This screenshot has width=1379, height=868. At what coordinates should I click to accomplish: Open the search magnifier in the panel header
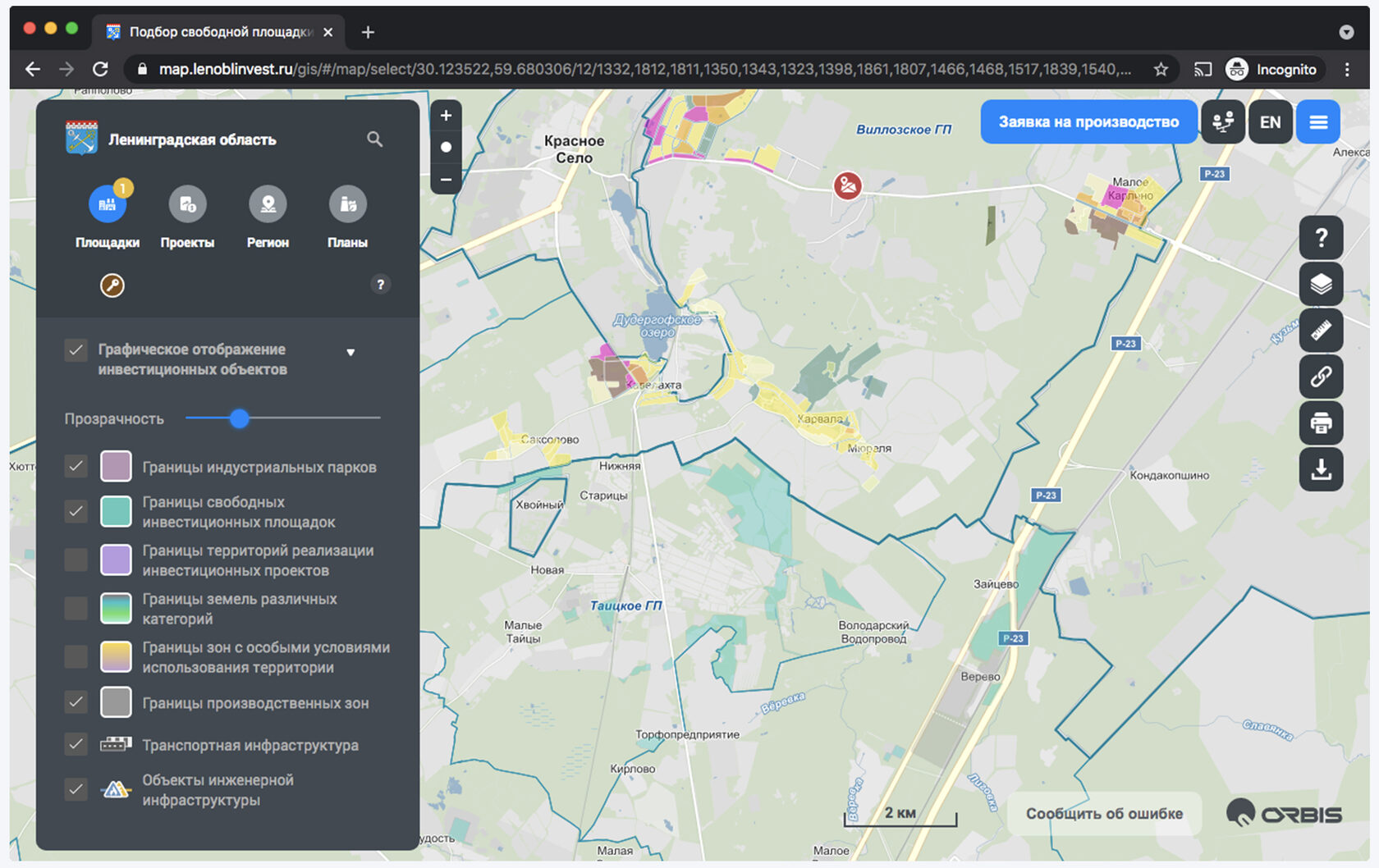(x=375, y=139)
